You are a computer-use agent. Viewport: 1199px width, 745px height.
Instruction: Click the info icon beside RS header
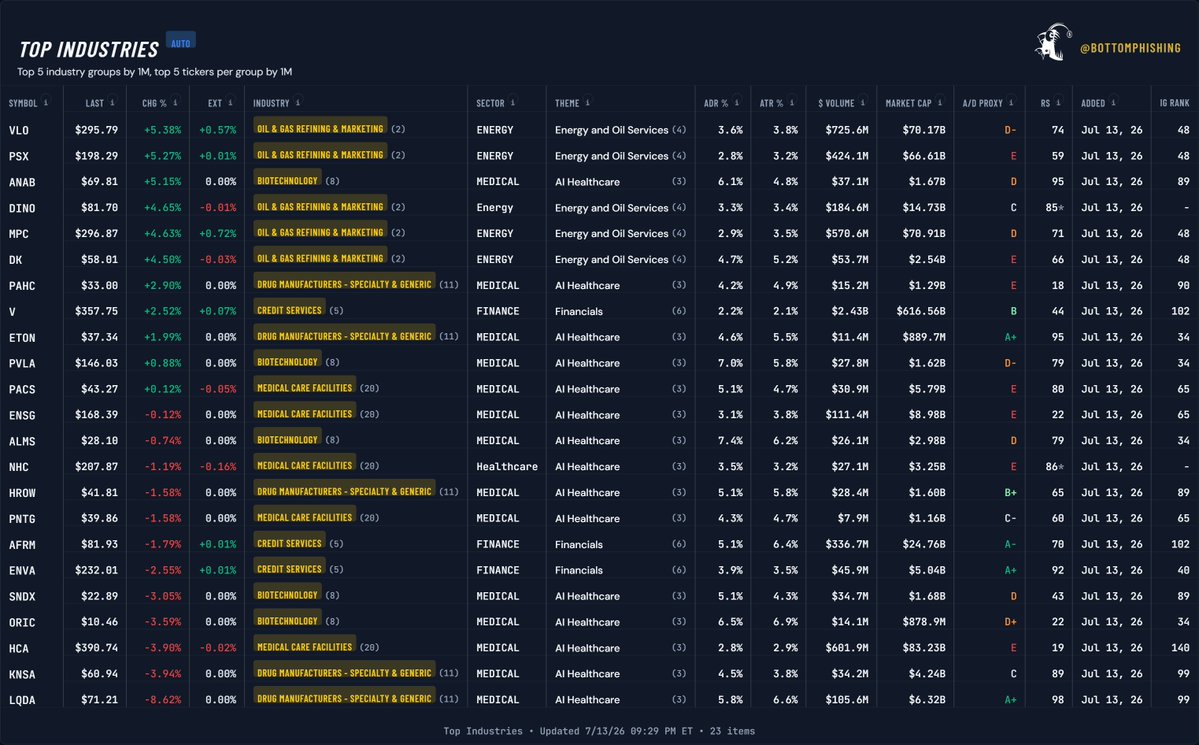tap(1058, 102)
